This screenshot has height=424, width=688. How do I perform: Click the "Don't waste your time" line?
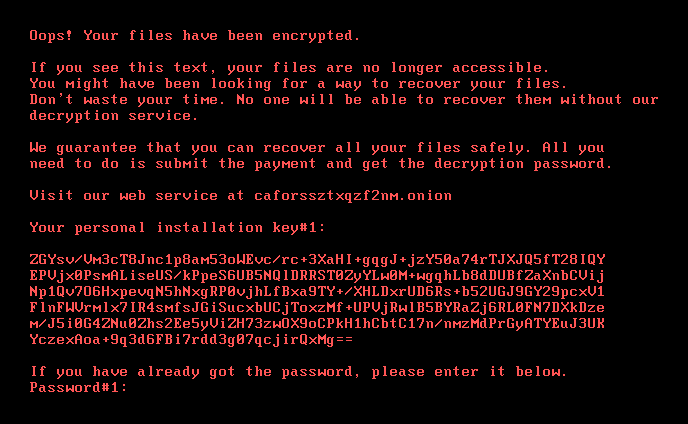(x=344, y=99)
